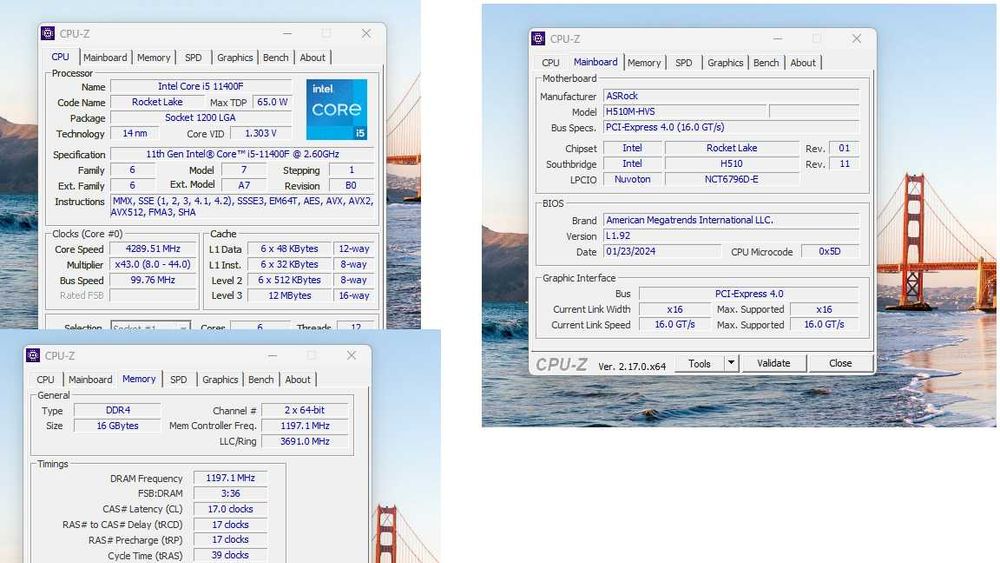Select the Memory tab in the Mainboard window
Screen dimensions: 1000x563
644,62
